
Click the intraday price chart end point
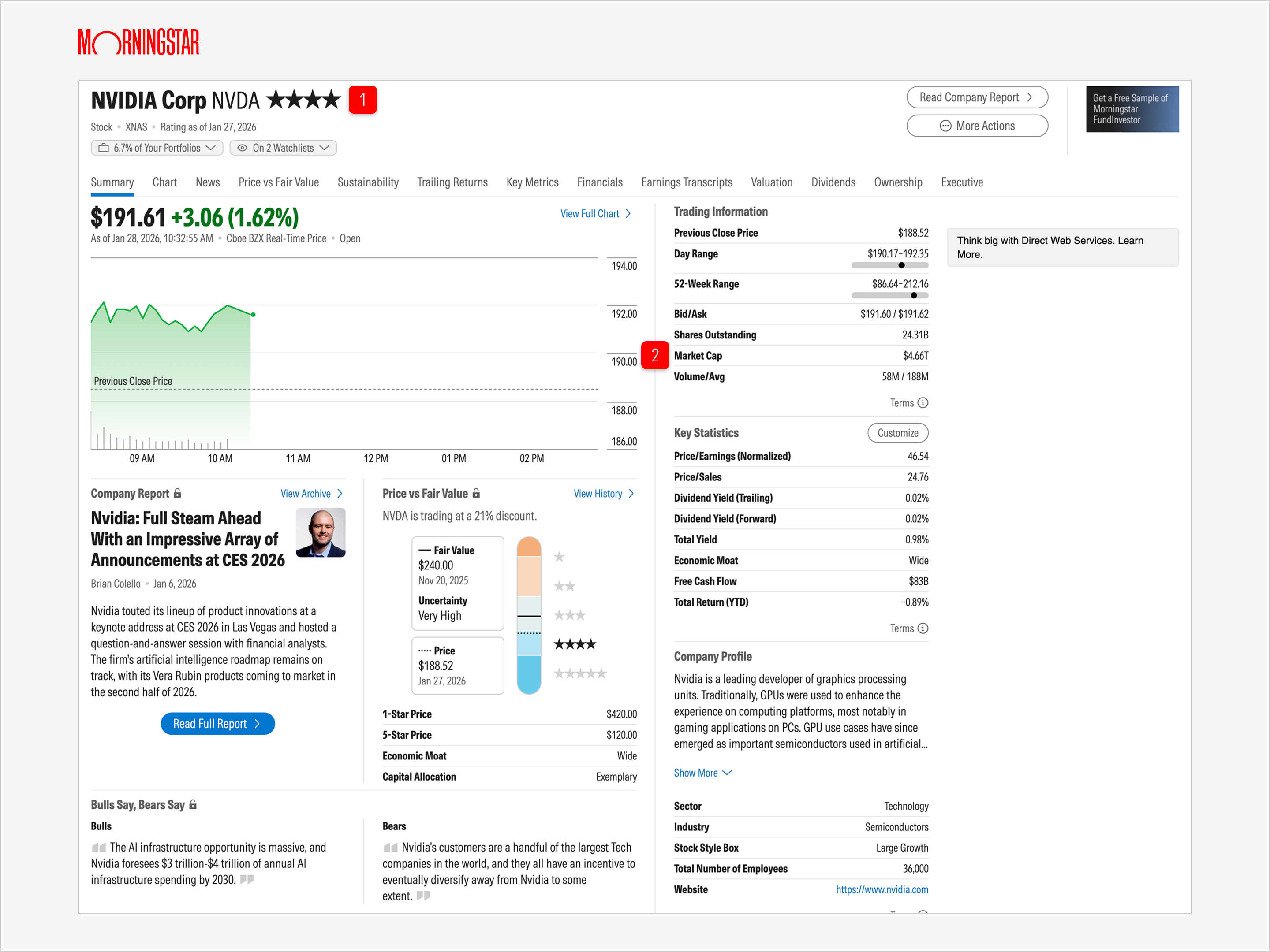[x=253, y=314]
